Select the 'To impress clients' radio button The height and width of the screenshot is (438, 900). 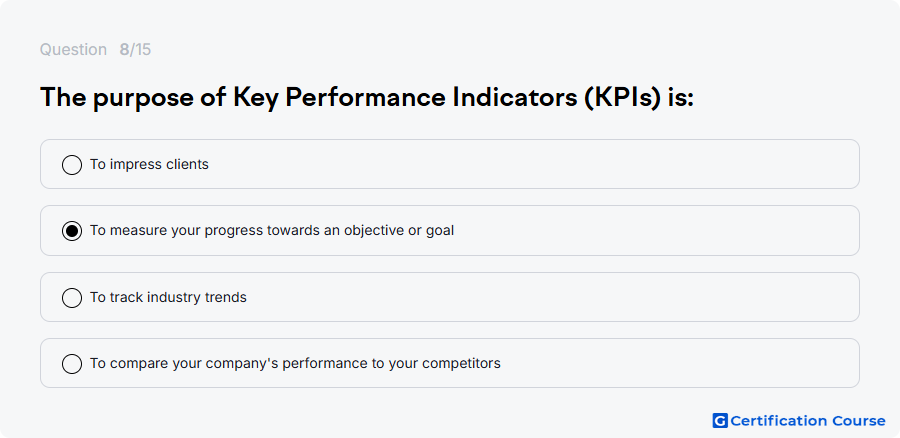72,165
